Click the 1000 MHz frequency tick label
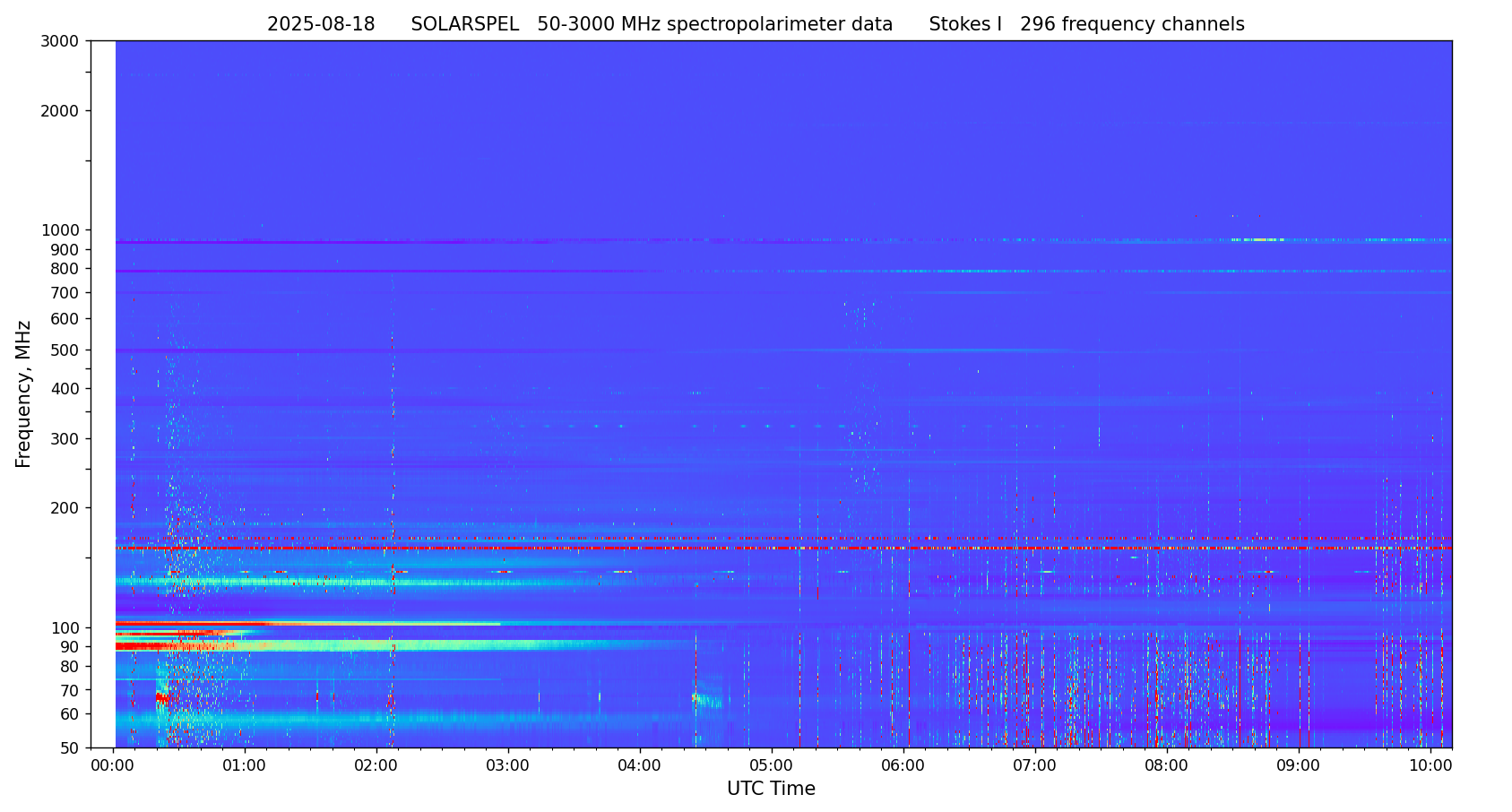 coord(60,230)
